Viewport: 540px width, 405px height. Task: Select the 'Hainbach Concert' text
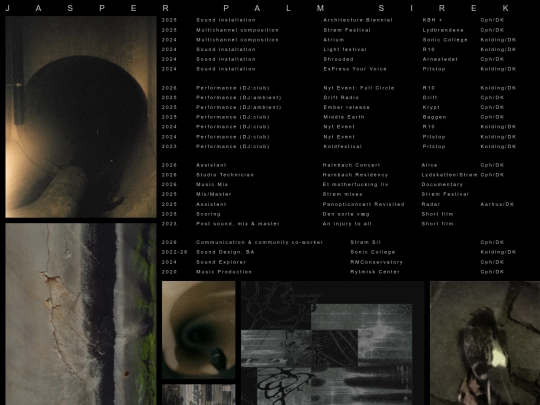351,165
